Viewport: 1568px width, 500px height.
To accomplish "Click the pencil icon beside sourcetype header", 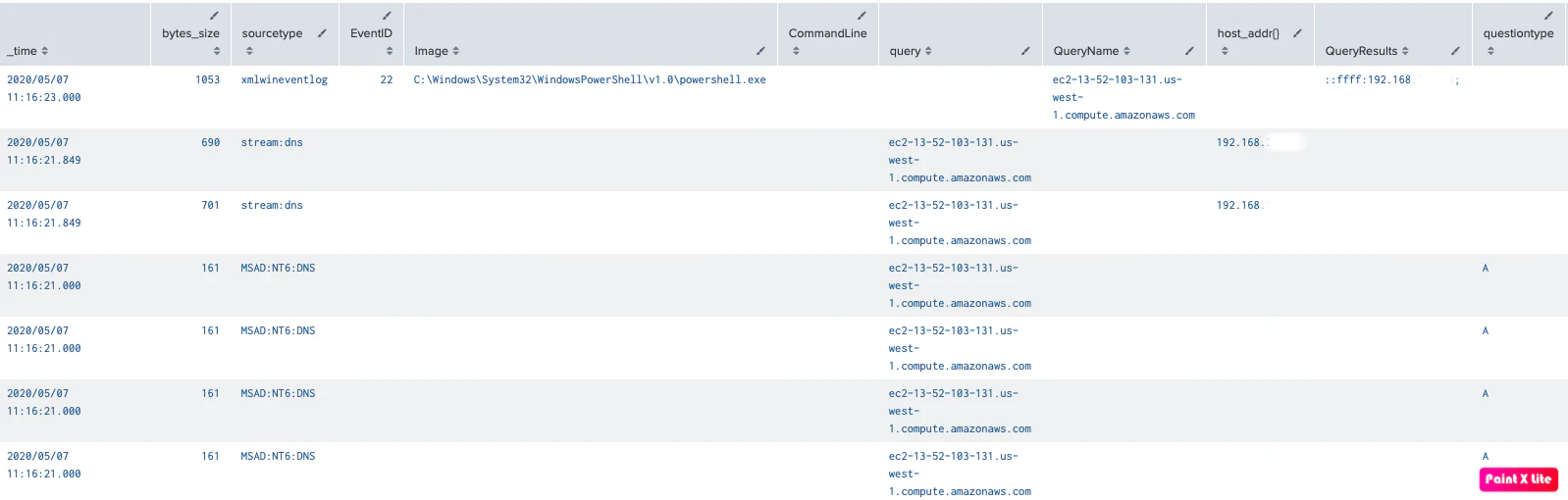I will 322,33.
